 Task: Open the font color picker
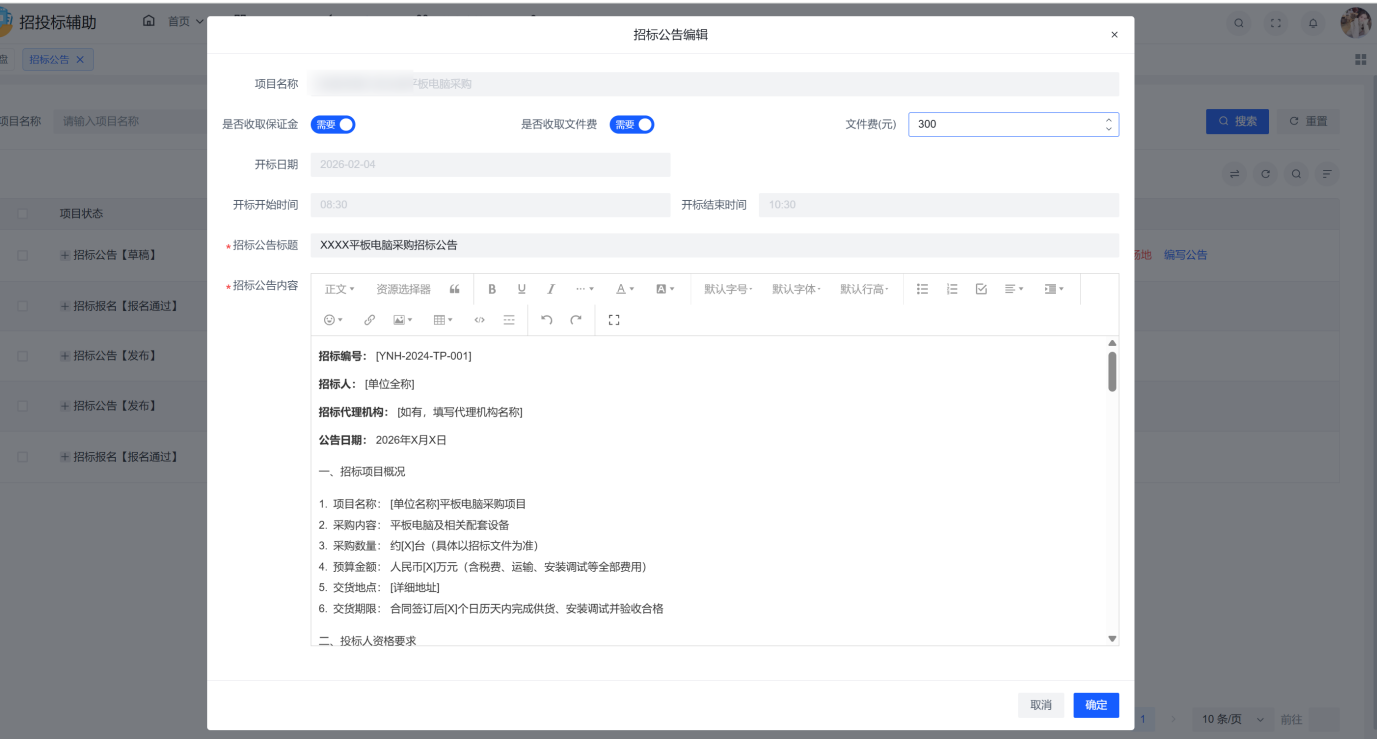pyautogui.click(x=622, y=288)
